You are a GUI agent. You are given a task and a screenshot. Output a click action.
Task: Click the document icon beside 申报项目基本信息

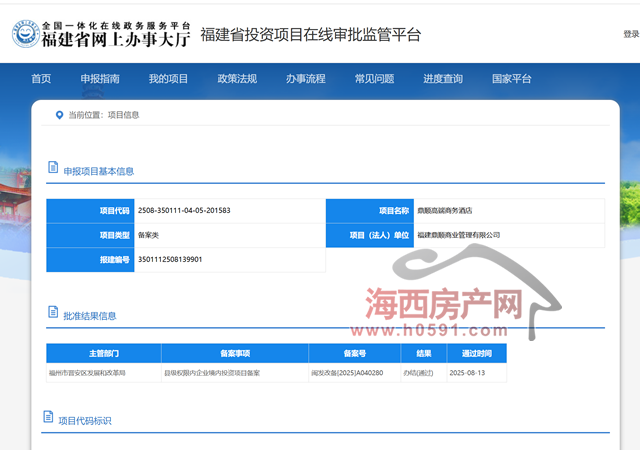(x=53, y=167)
